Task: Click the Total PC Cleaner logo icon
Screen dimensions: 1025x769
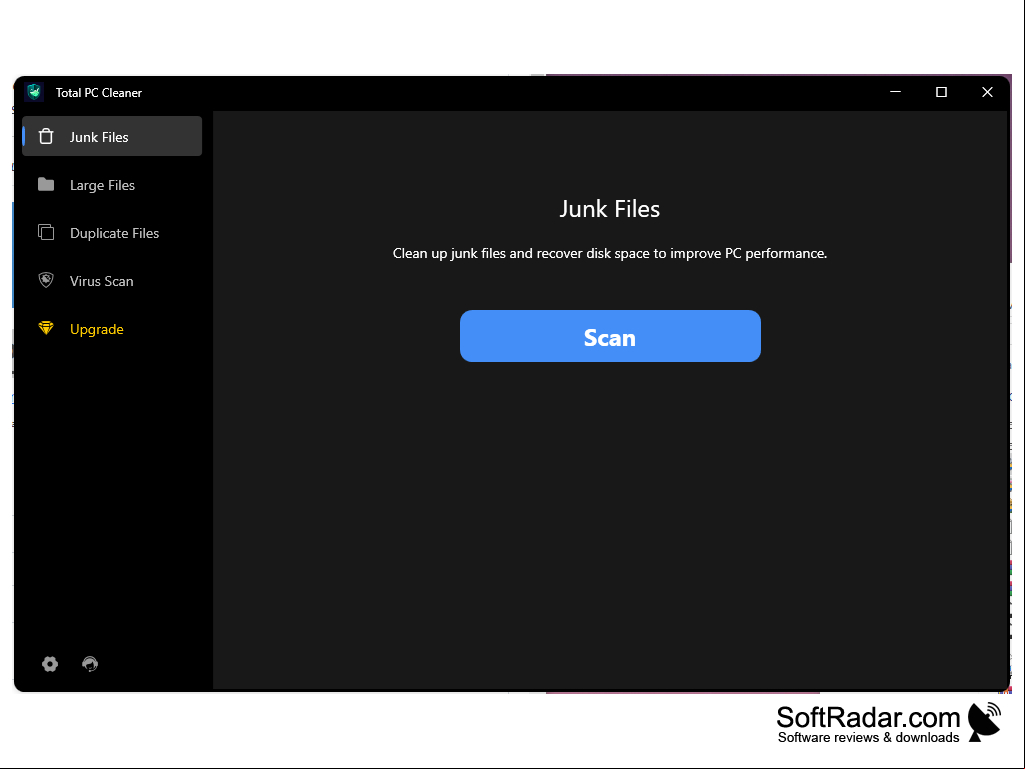Action: tap(34, 92)
